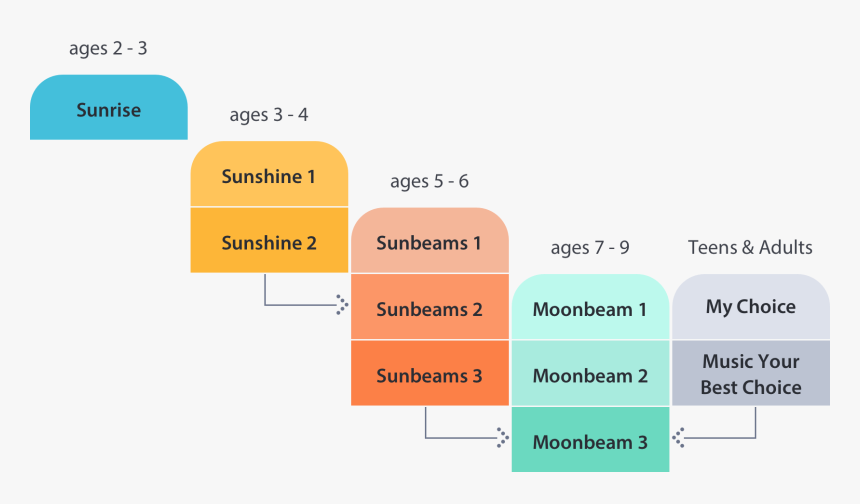This screenshot has width=860, height=504.
Task: Click the dotted arrow right of Moonbeam 3
Action: coord(678,438)
